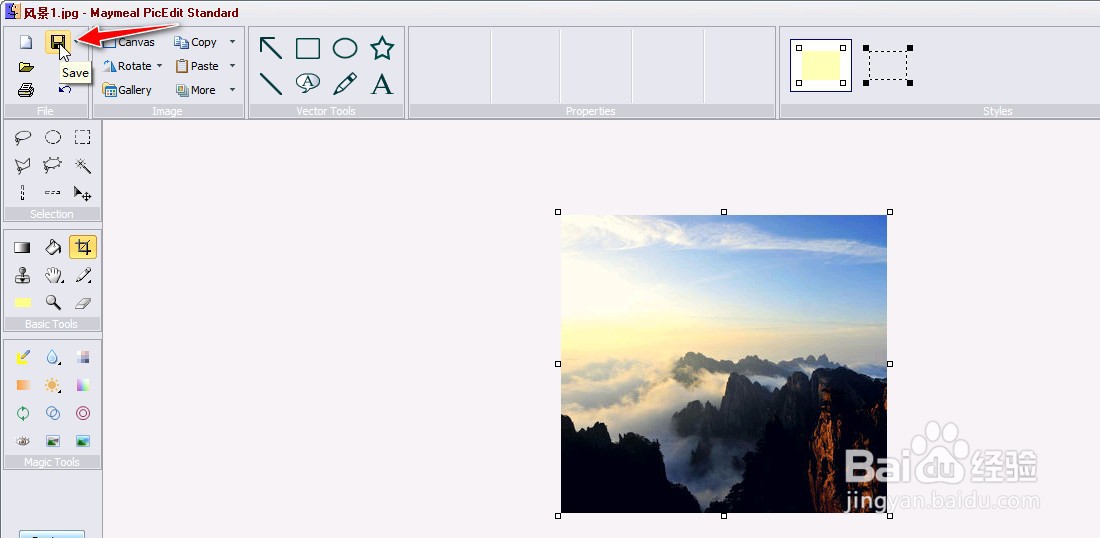Undo the last action with the blue arrow
This screenshot has width=1100, height=538.
pos(65,89)
